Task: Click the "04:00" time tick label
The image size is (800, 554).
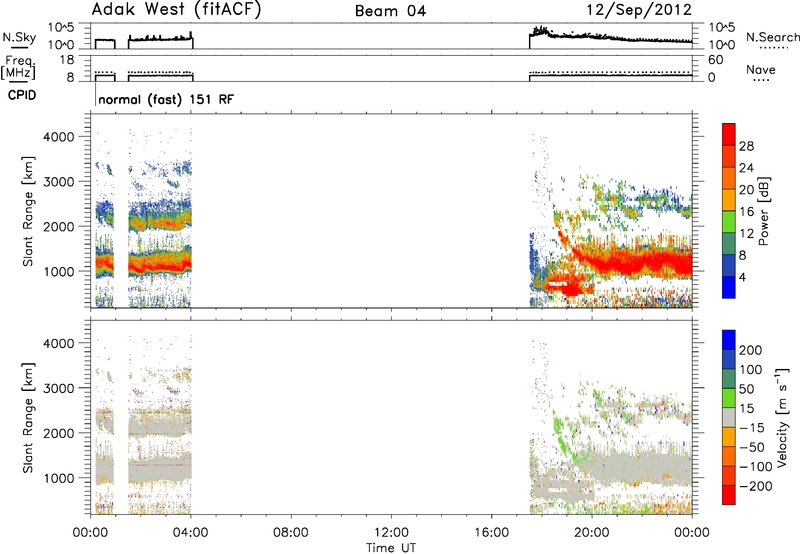Action: coord(190,533)
